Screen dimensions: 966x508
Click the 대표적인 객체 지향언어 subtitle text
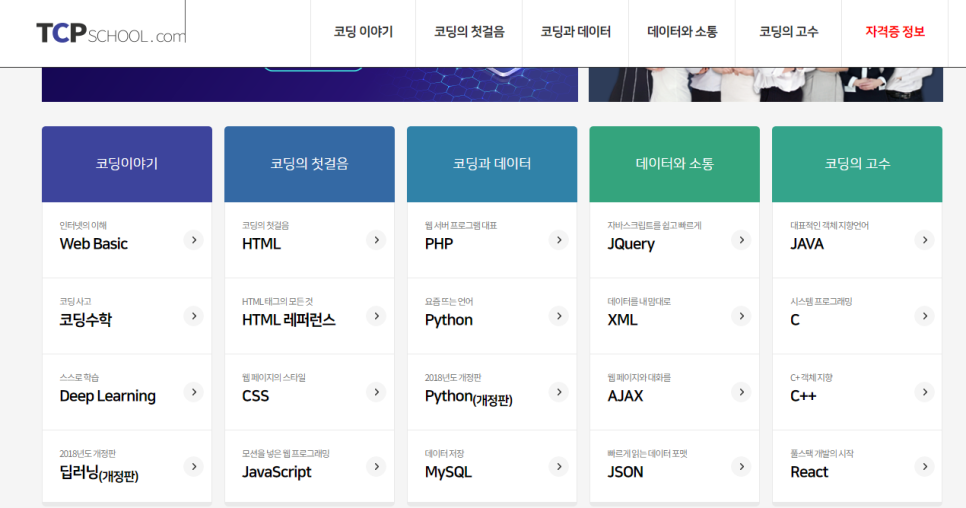click(829, 225)
